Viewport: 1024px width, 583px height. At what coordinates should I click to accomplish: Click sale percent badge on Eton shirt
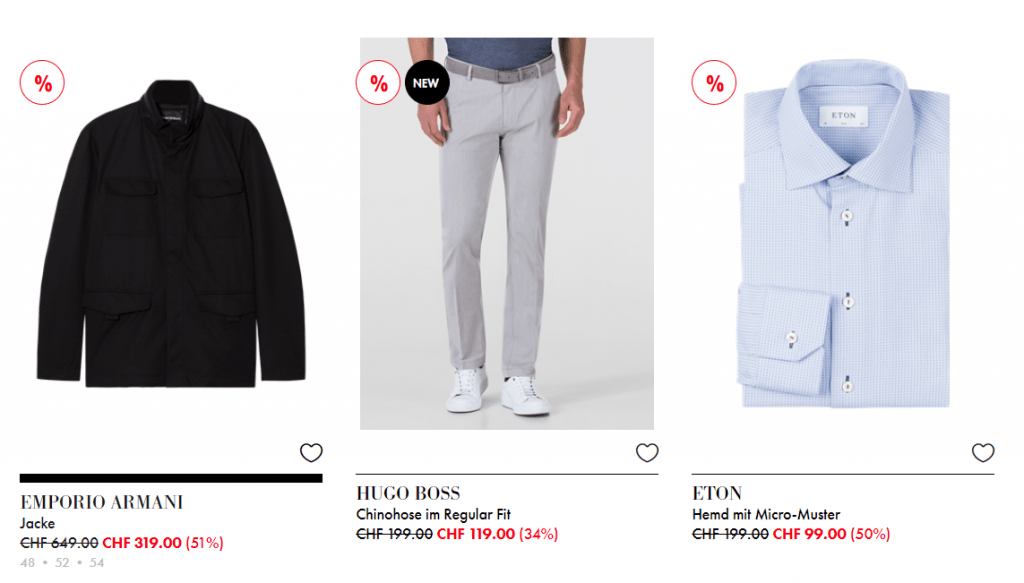point(714,83)
